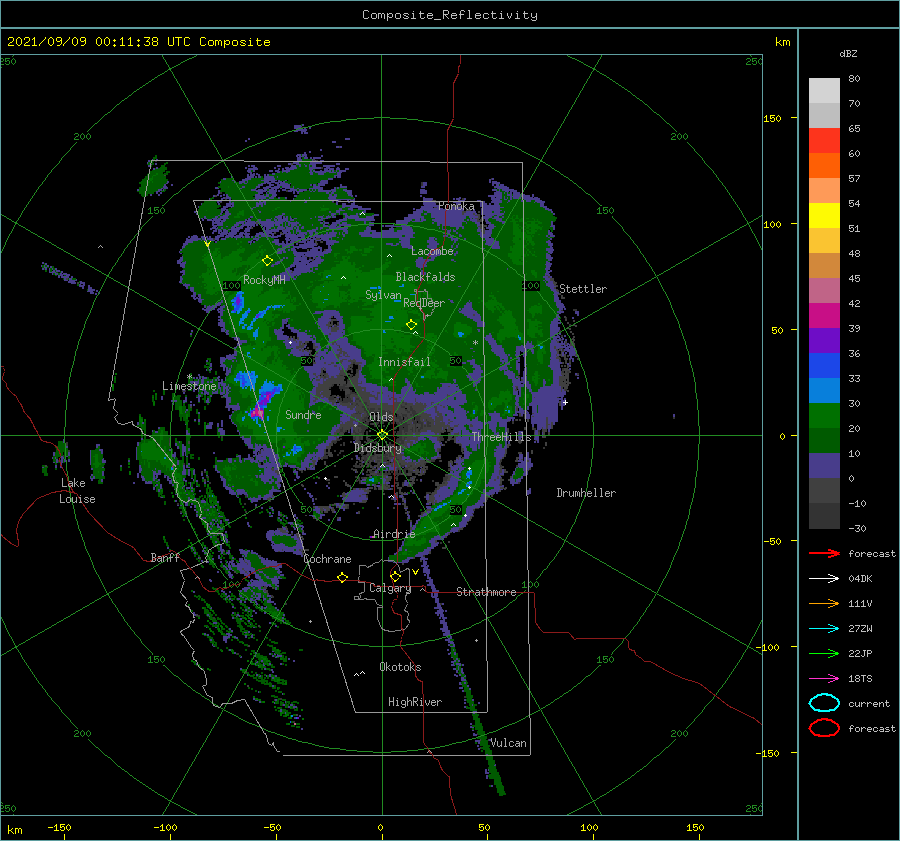Click the yellow diamond marker near RockyMH
Viewport: 900px width, 841px height.
point(267,261)
